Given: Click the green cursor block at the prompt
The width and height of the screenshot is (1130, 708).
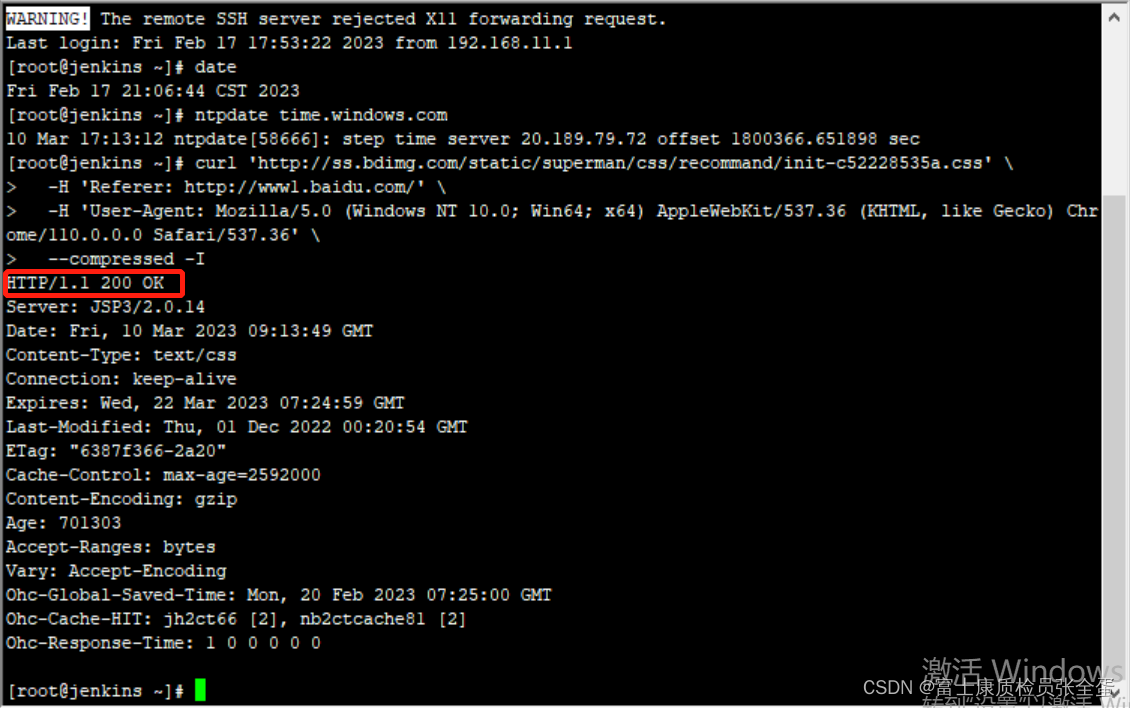Looking at the screenshot, I should click(x=200, y=690).
